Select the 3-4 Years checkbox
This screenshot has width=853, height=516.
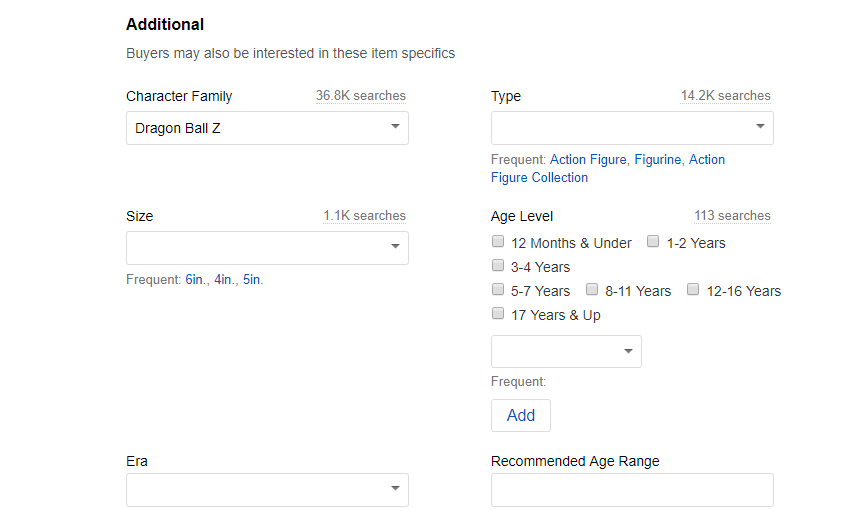(498, 265)
